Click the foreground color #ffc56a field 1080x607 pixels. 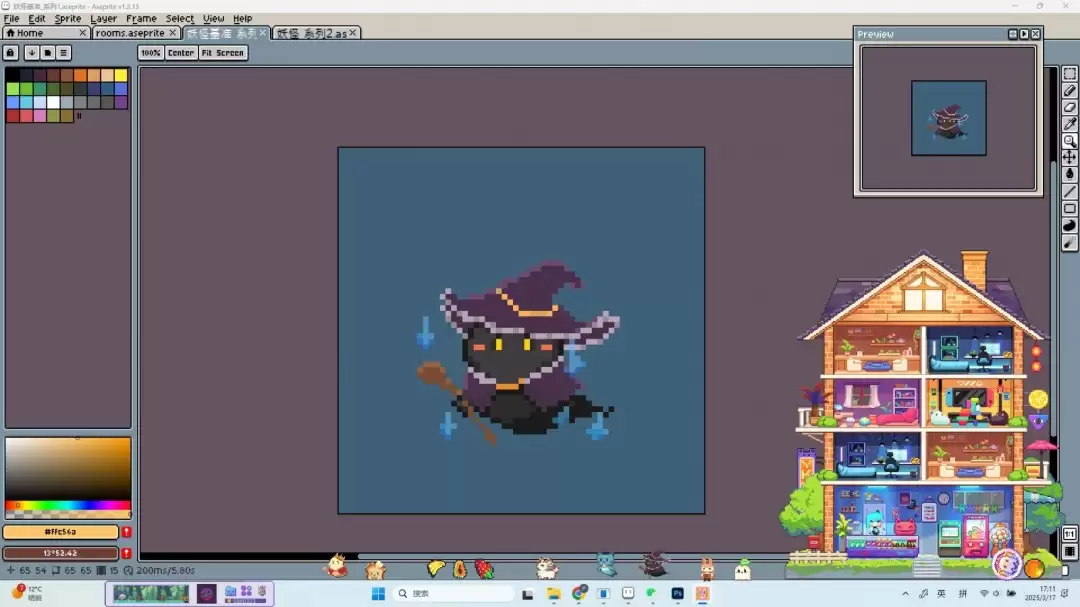(x=60, y=532)
